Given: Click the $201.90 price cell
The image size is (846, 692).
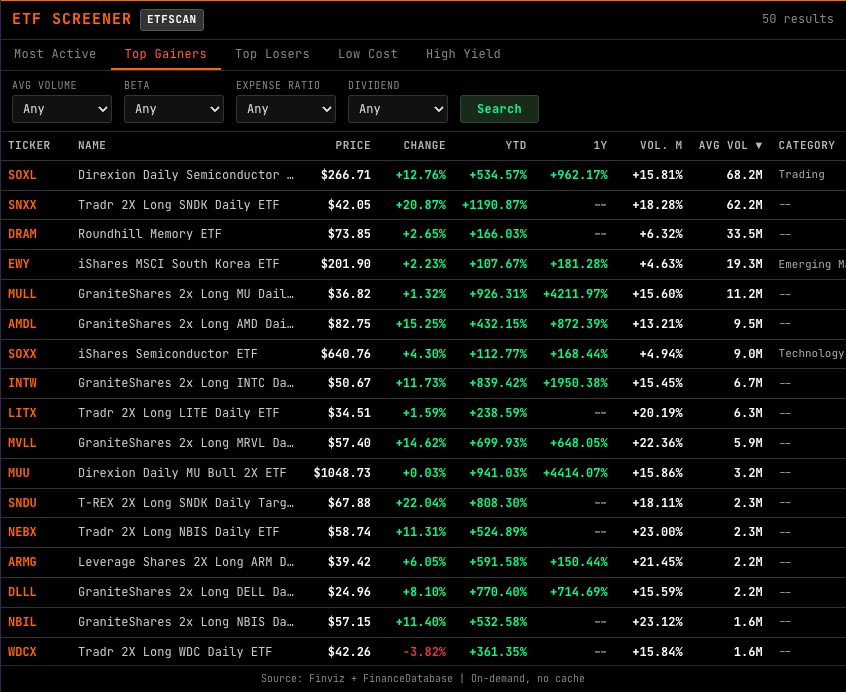Looking at the screenshot, I should coord(346,264).
